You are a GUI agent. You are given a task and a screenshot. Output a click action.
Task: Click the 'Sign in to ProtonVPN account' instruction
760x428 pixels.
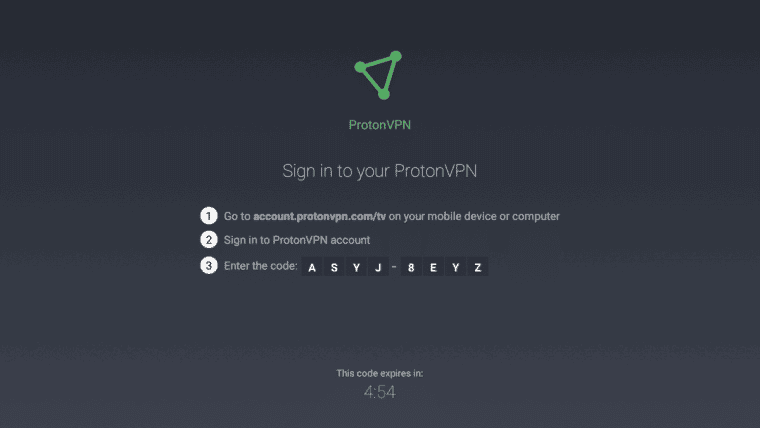pyautogui.click(x=297, y=240)
